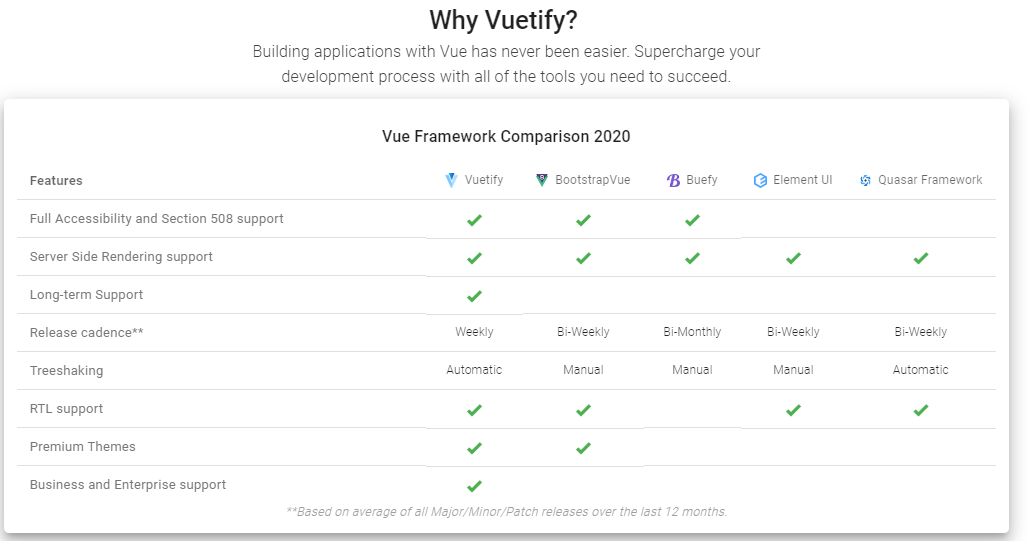Click Vuetify's Weekly release cadence cell
The width and height of the screenshot is (1032, 541).
(x=474, y=332)
